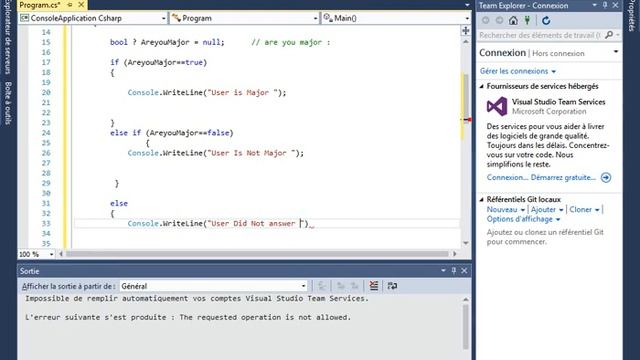Viewport: 640px width, 360px height.
Task: Go forward in Team Explorer navigation
Action: coord(499,20)
